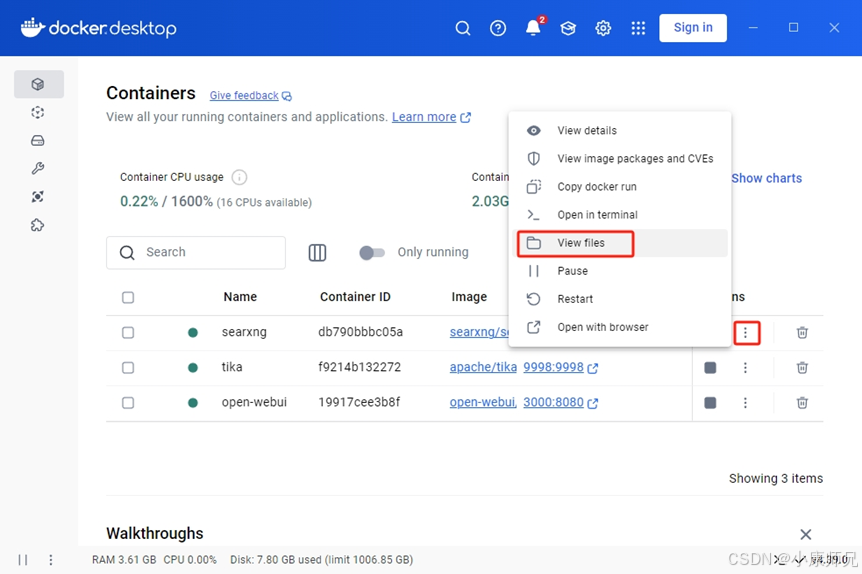Choose Pause from context menu

[x=620, y=271]
